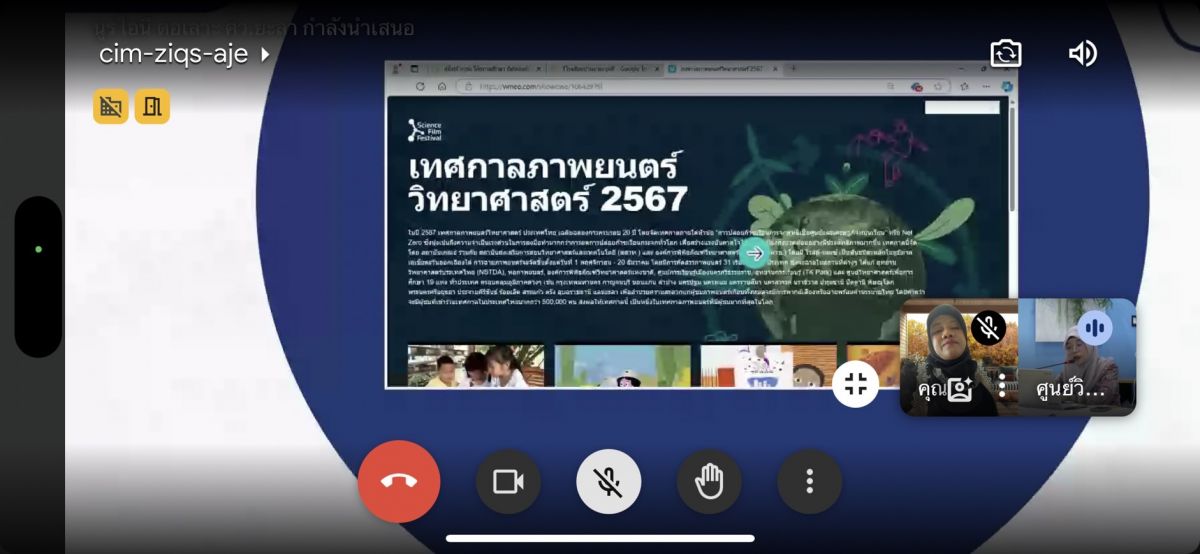Select your self-view tile labeled คุณ
Image resolution: width=1200 pixels, height=554 pixels.
point(959,357)
